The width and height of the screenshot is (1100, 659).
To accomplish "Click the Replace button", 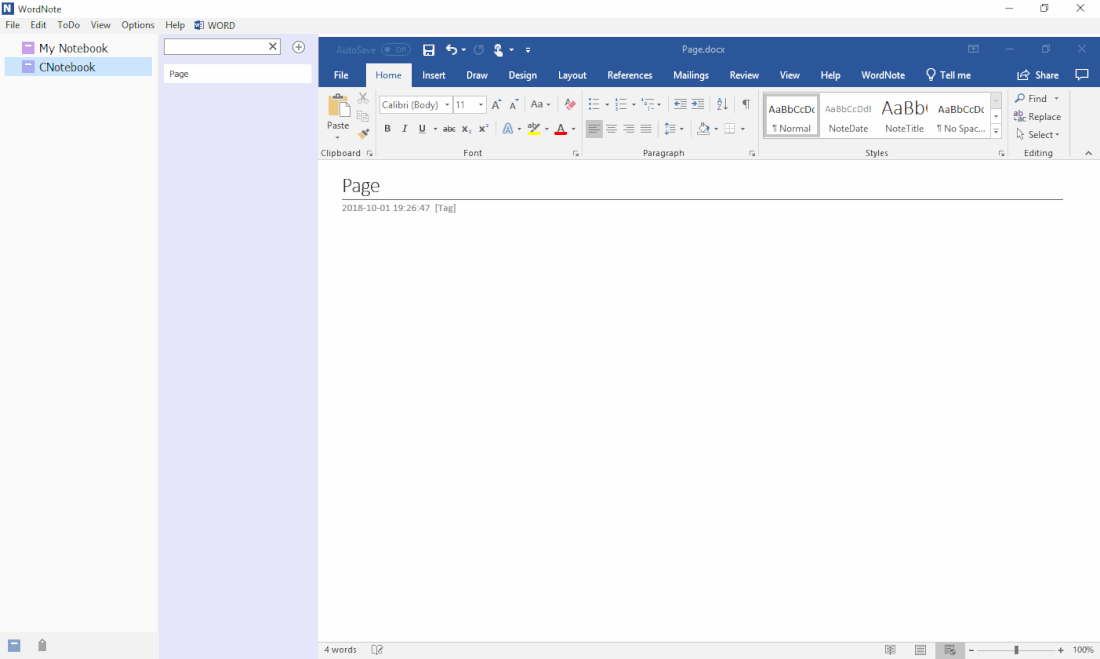I will point(1037,117).
